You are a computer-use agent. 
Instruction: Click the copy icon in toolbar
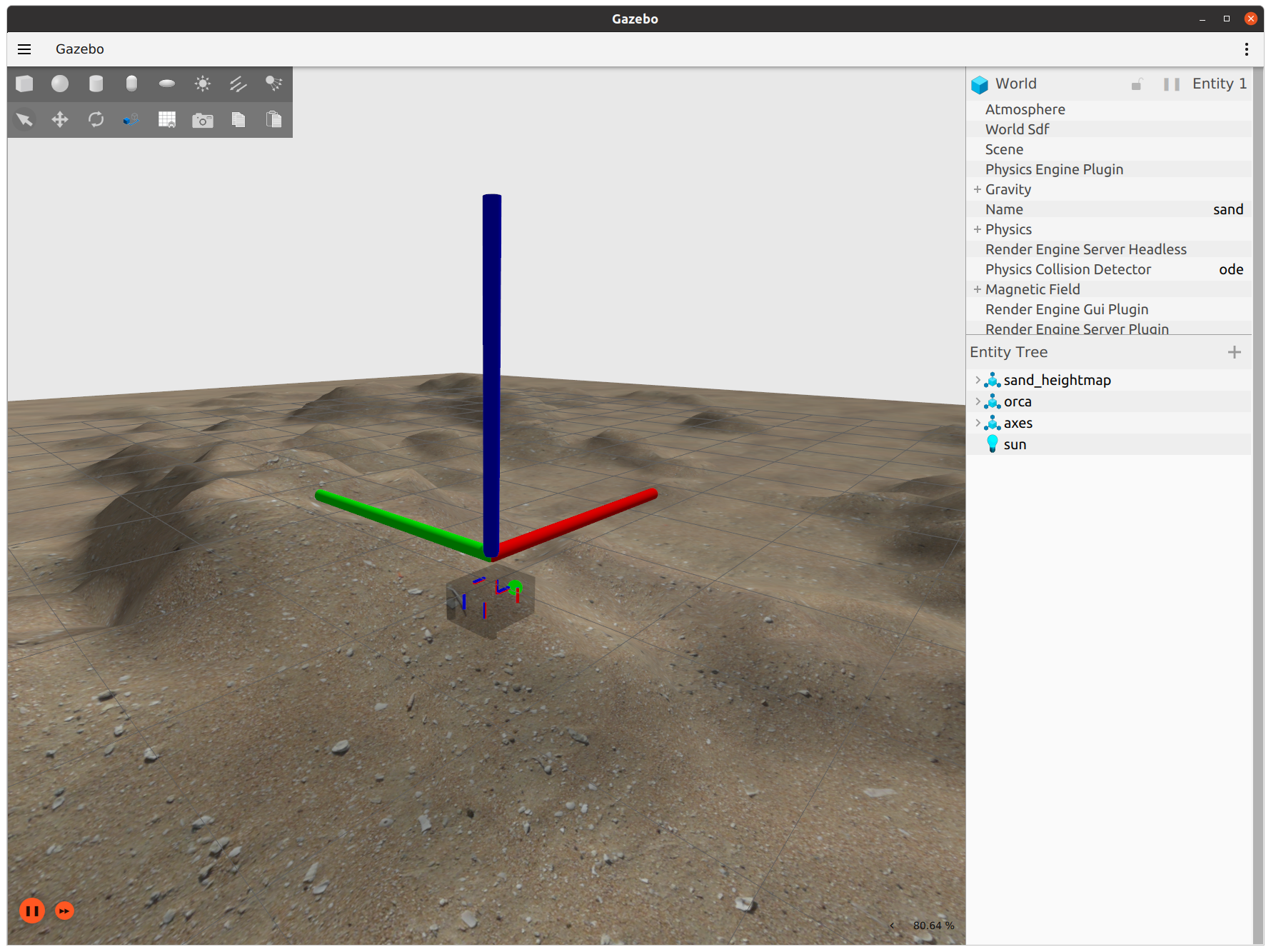(238, 119)
